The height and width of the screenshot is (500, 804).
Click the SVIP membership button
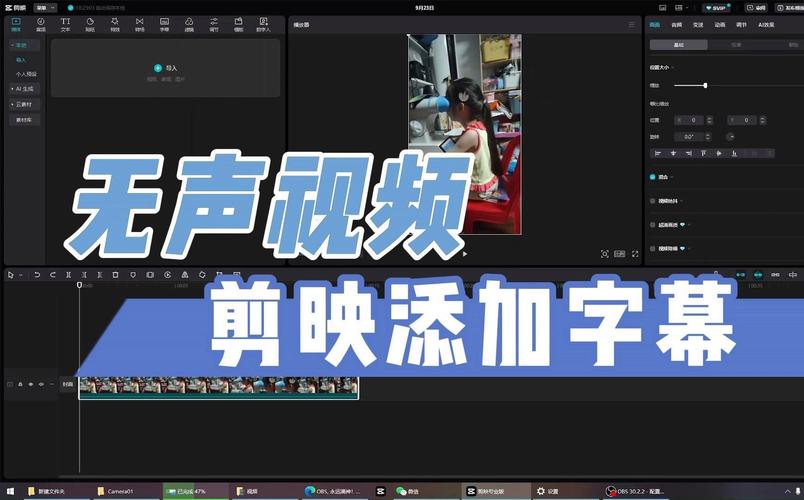click(716, 8)
